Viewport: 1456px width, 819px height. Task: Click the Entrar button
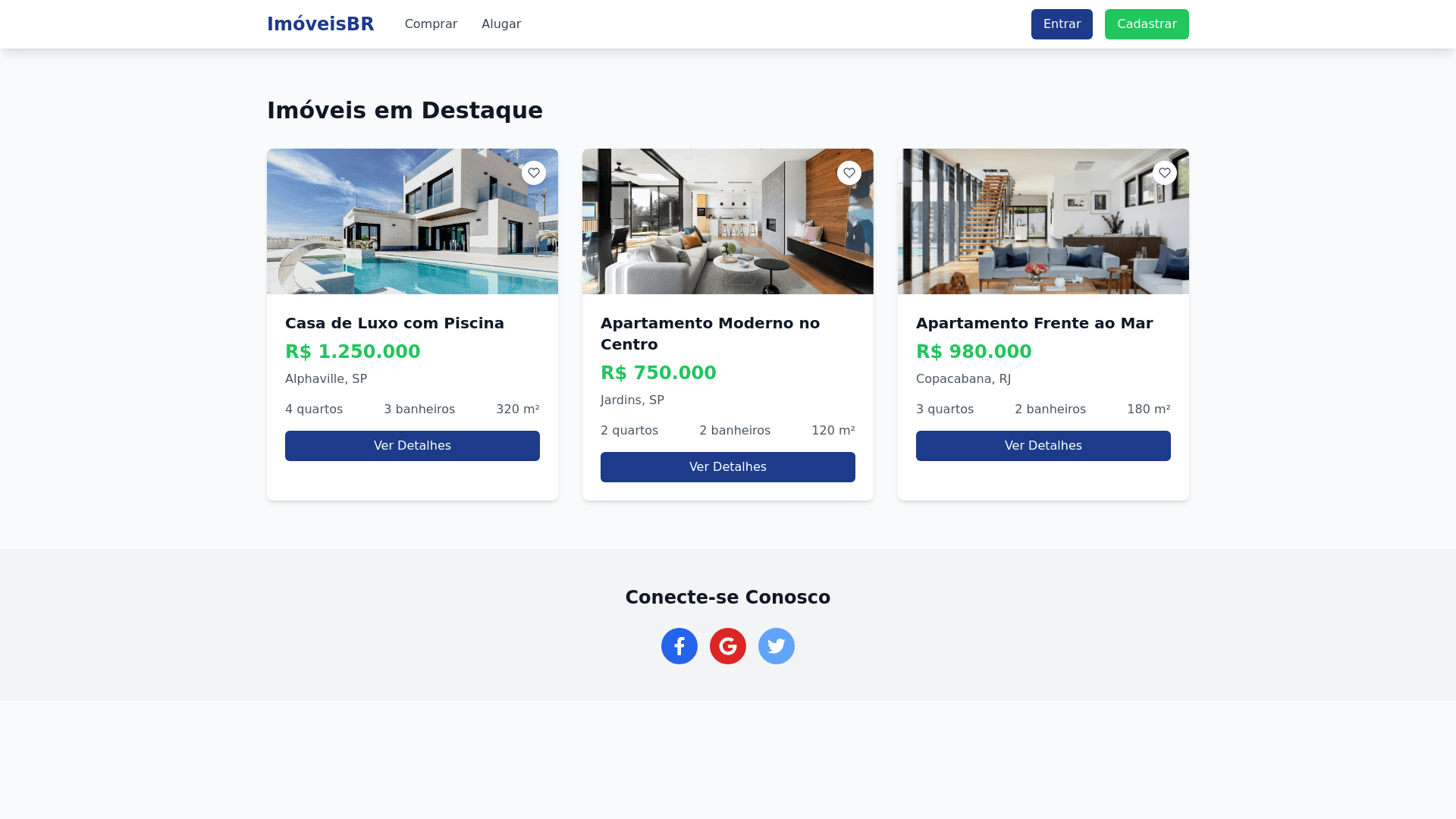coord(1062,24)
